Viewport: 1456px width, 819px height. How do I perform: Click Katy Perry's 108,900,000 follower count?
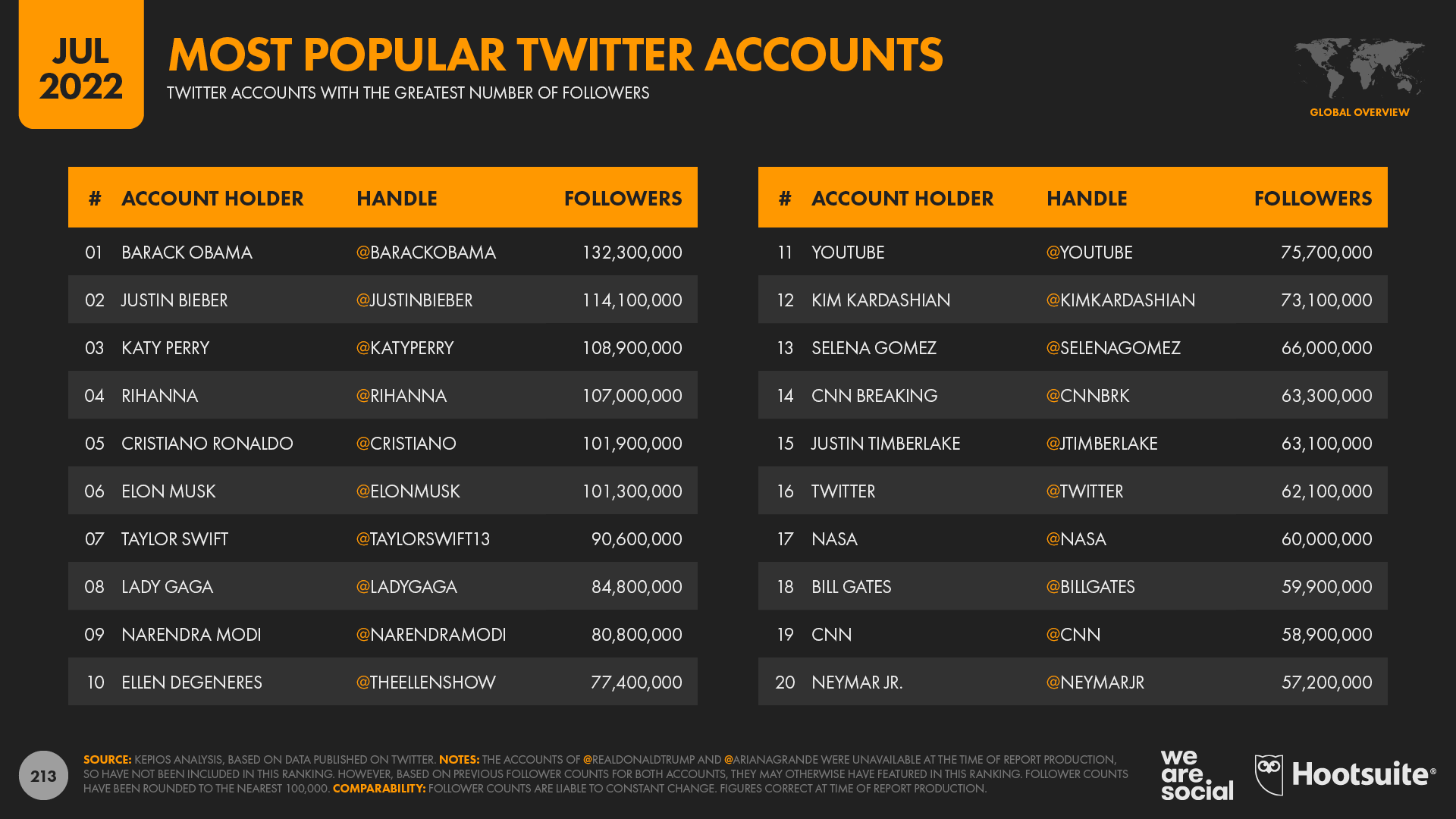(x=632, y=348)
